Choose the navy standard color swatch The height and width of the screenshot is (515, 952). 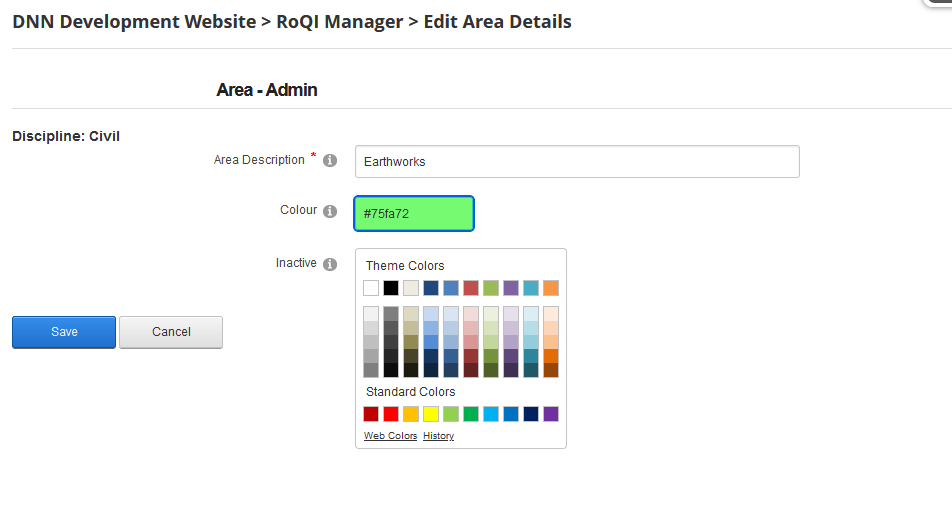(x=531, y=414)
